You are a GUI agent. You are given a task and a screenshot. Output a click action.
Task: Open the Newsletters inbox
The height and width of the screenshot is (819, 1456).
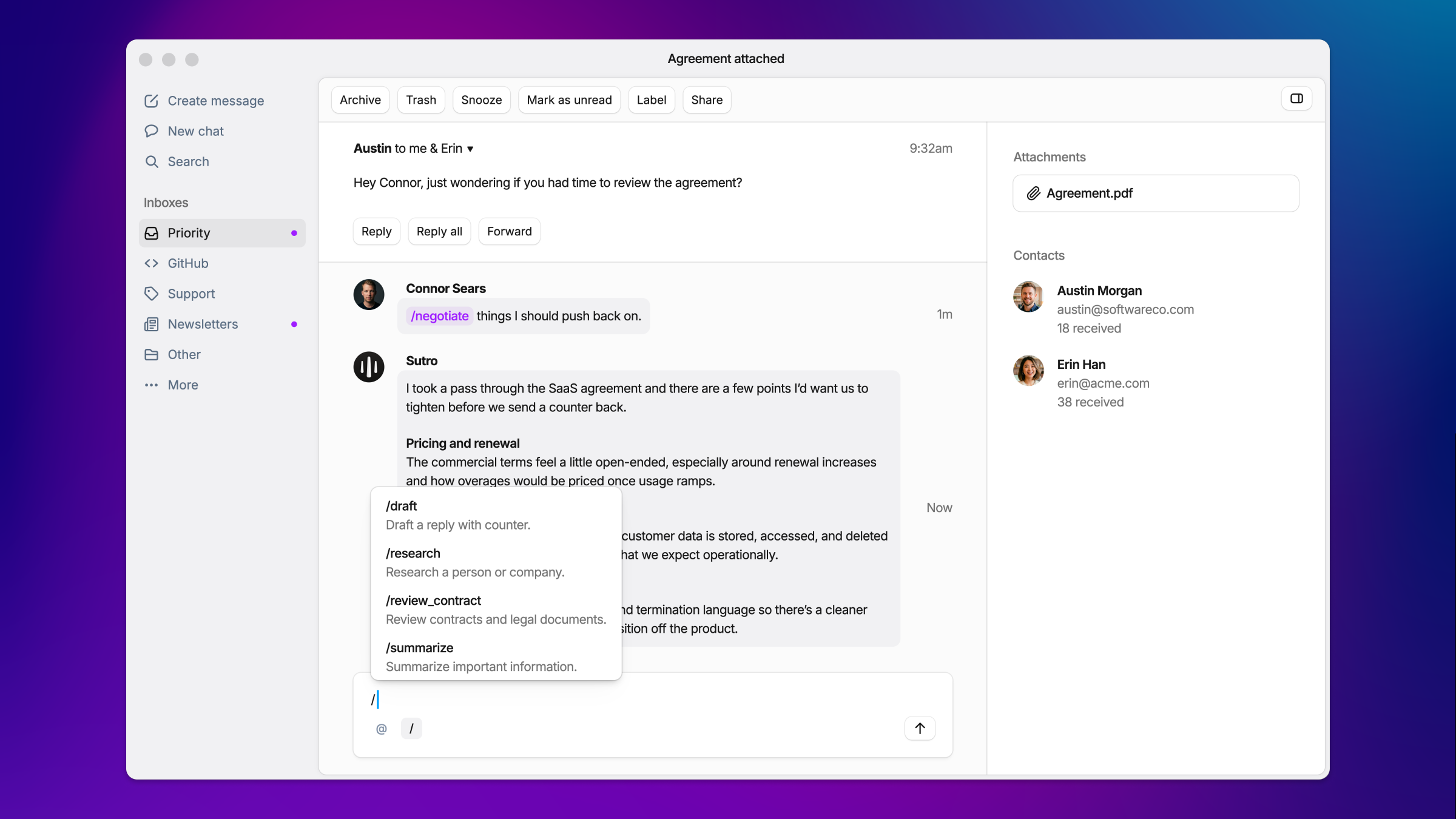[203, 324]
